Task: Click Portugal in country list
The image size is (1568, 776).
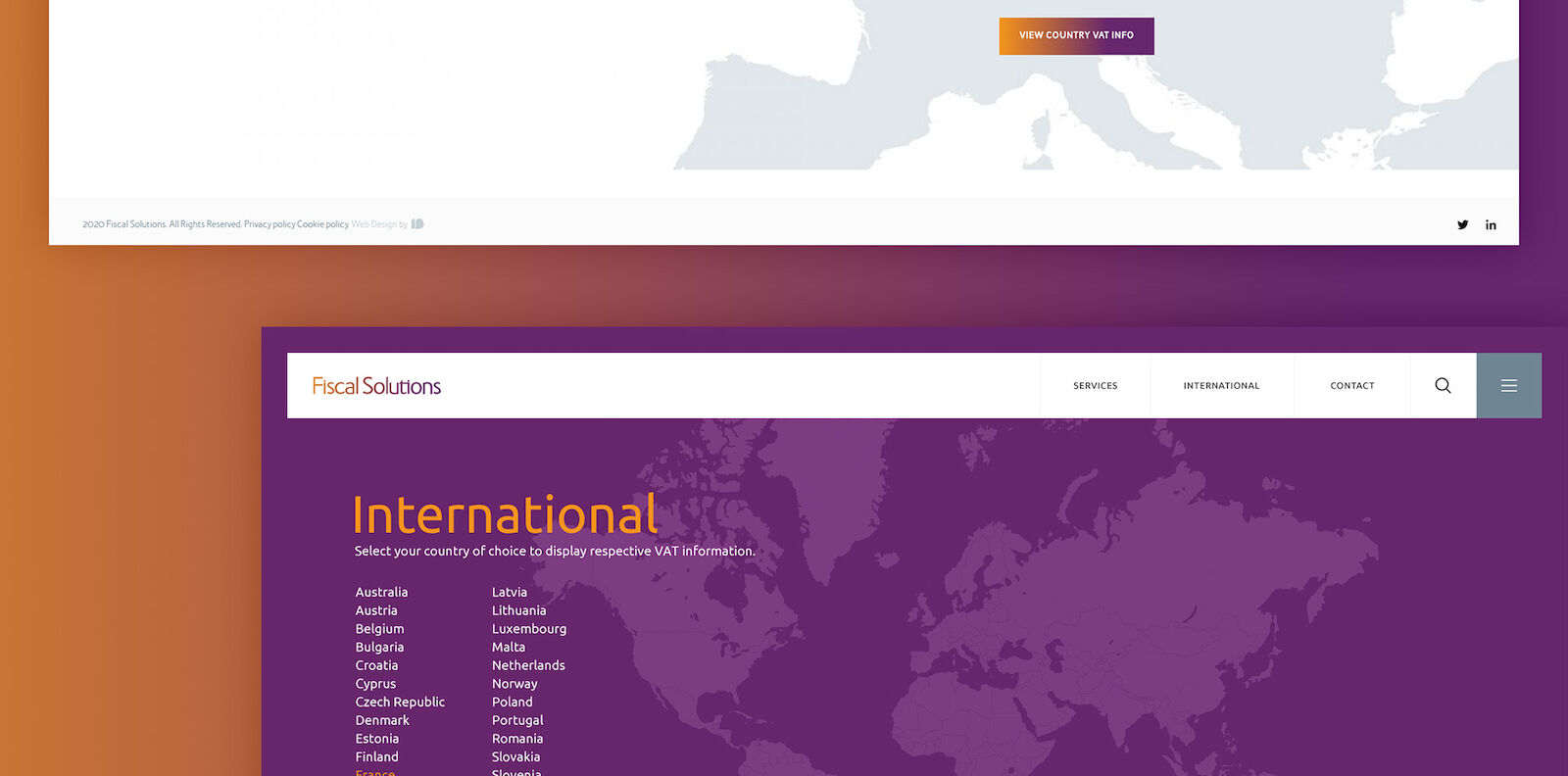Action: coord(517,720)
